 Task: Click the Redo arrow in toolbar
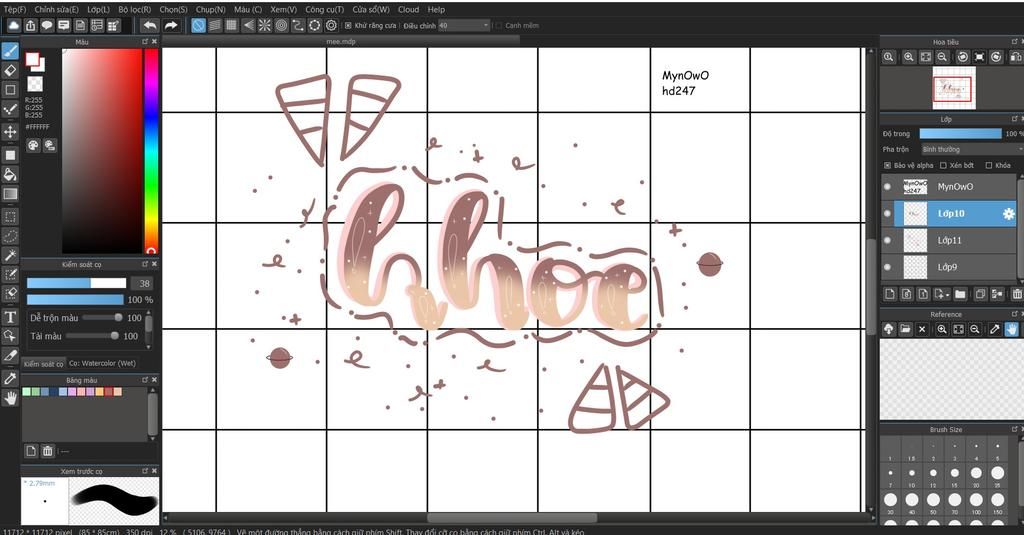170,25
